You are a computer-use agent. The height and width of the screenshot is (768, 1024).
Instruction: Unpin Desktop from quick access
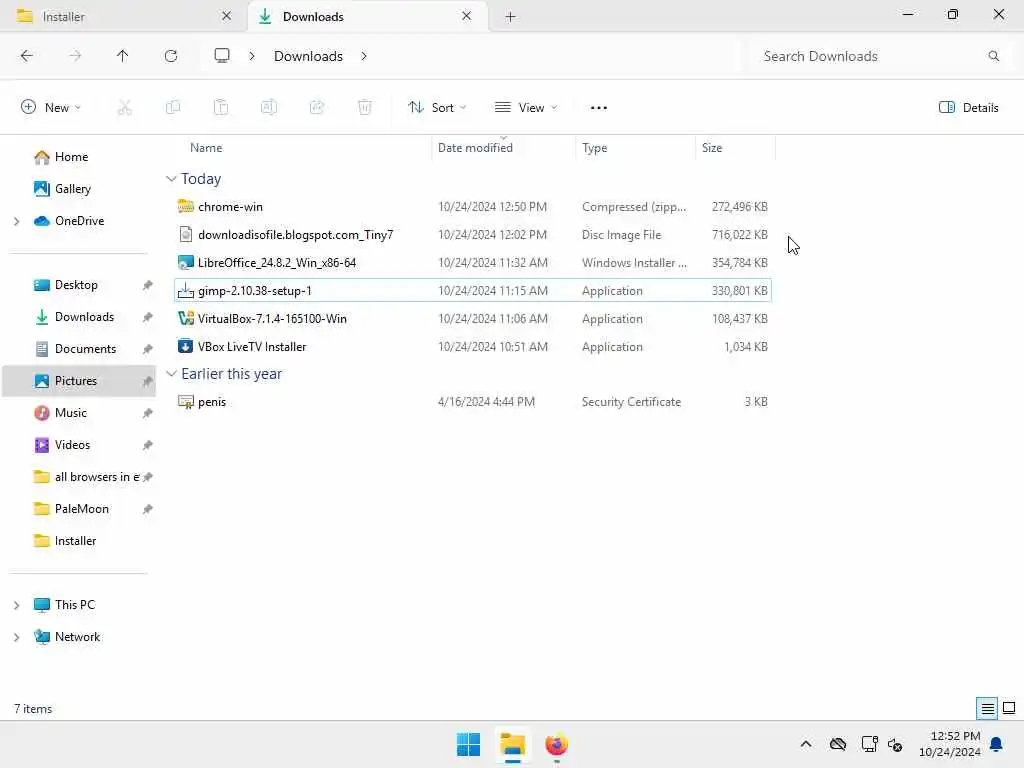coord(148,285)
